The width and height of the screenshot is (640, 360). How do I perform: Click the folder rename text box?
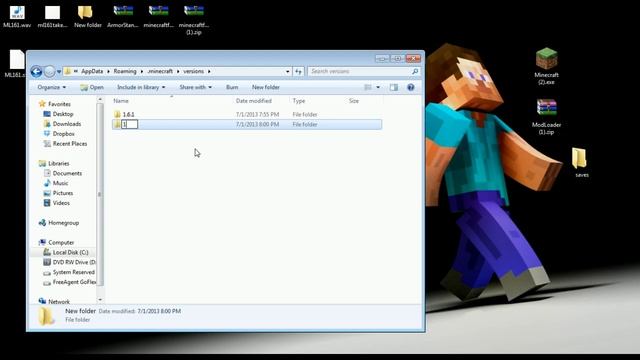coord(130,124)
